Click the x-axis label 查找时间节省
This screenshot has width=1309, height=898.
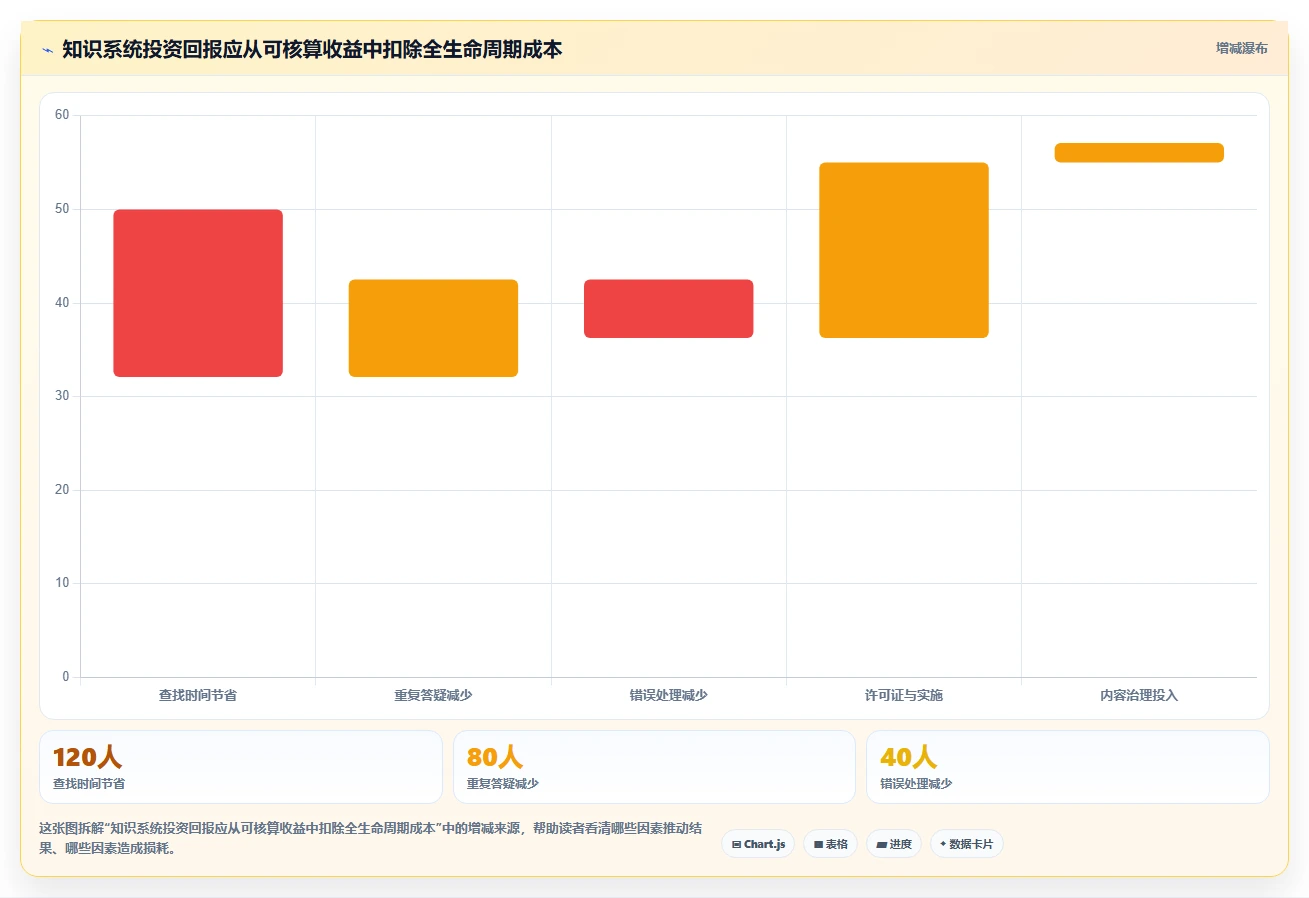pos(198,695)
